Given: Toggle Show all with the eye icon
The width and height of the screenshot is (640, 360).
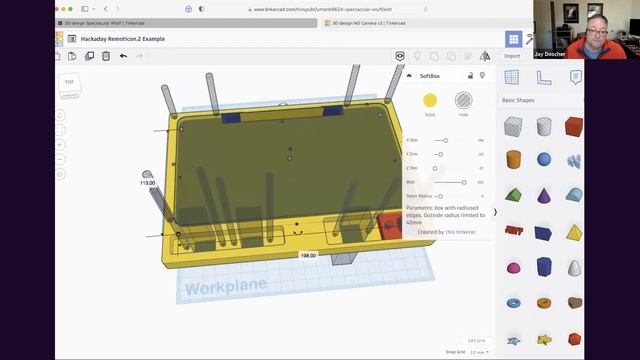Looking at the screenshot, I should [400, 56].
